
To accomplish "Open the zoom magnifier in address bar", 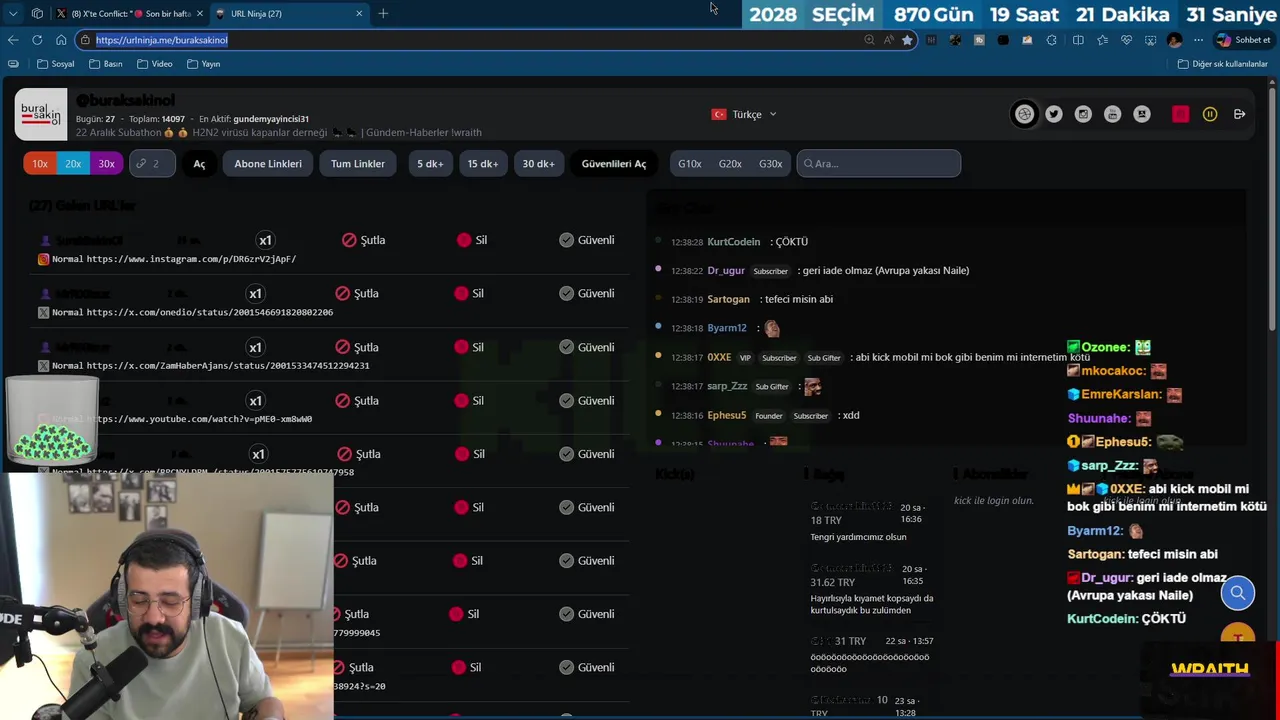I will (869, 40).
